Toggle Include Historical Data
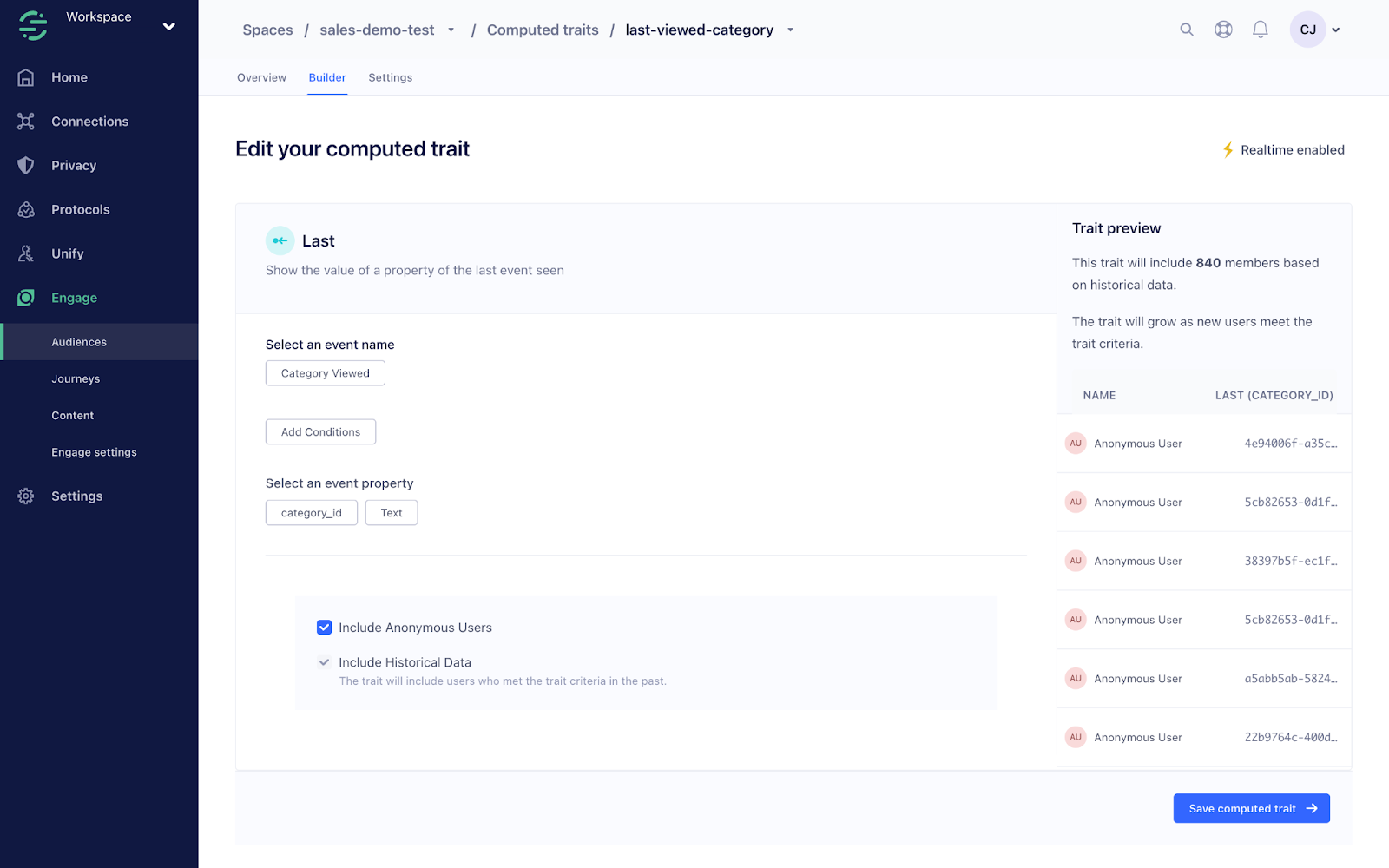Viewport: 1389px width, 868px height. pos(324,661)
